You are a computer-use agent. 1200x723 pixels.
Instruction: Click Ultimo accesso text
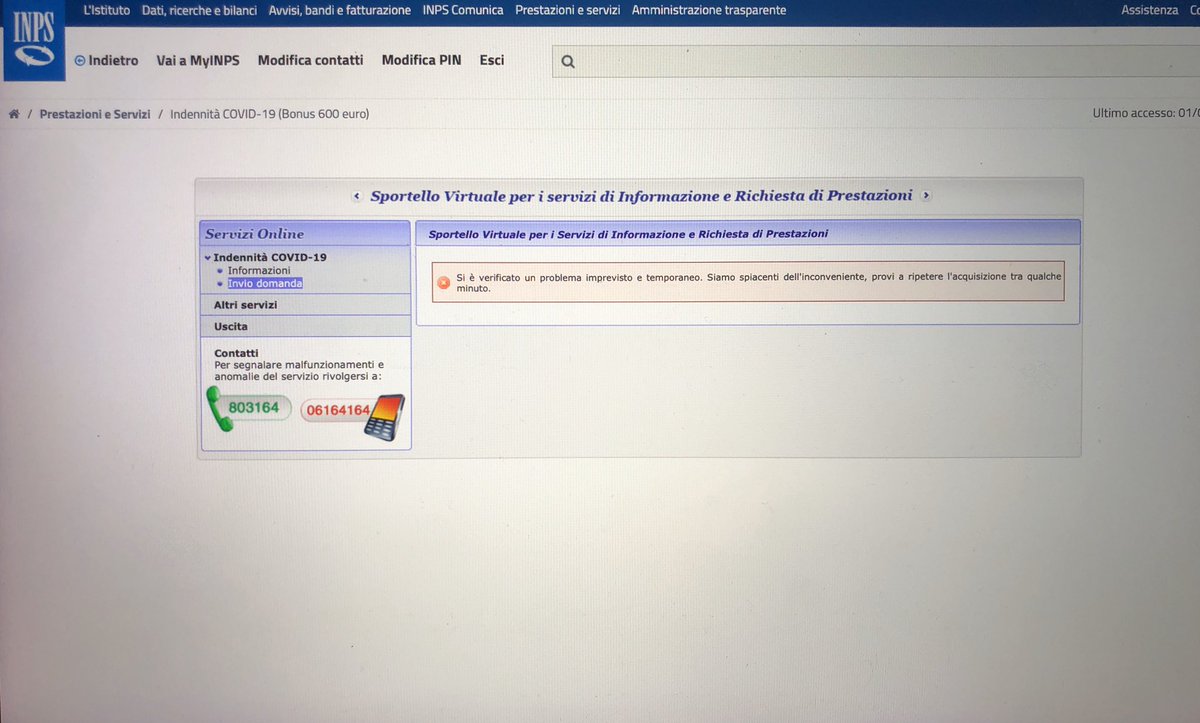[1146, 114]
